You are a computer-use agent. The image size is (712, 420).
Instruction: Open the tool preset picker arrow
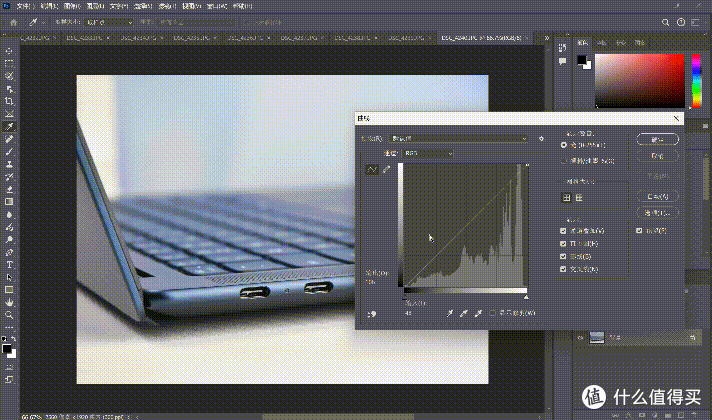pyautogui.click(x=43, y=22)
